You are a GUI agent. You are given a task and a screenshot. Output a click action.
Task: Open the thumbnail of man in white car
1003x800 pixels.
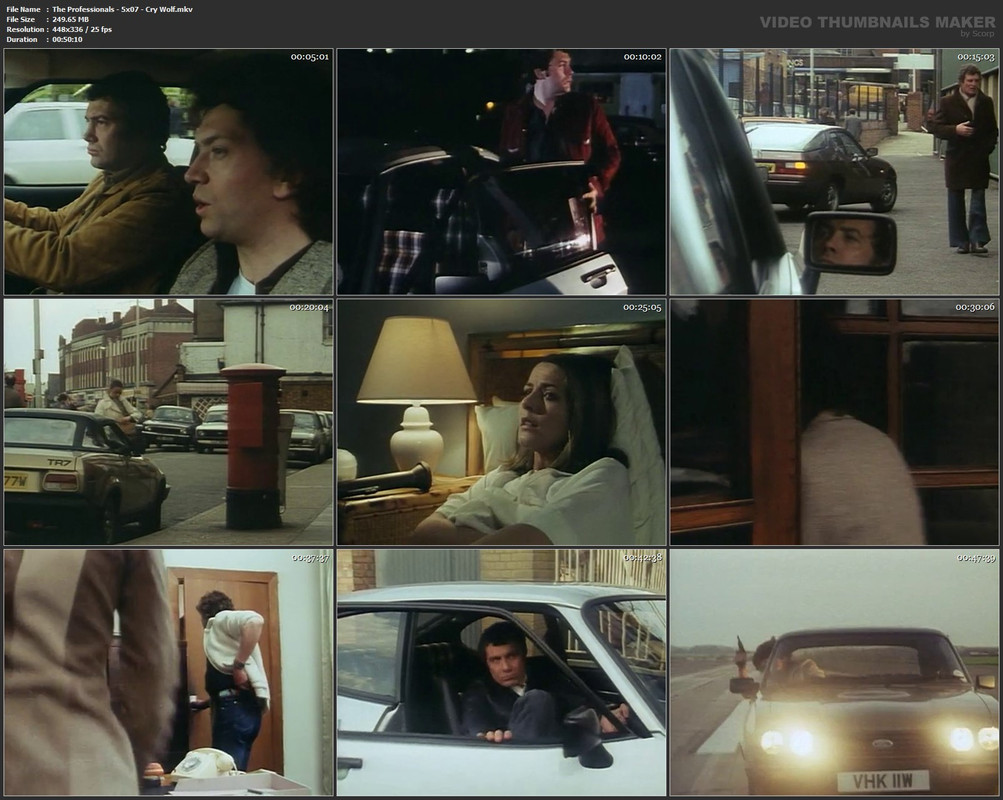[502, 673]
